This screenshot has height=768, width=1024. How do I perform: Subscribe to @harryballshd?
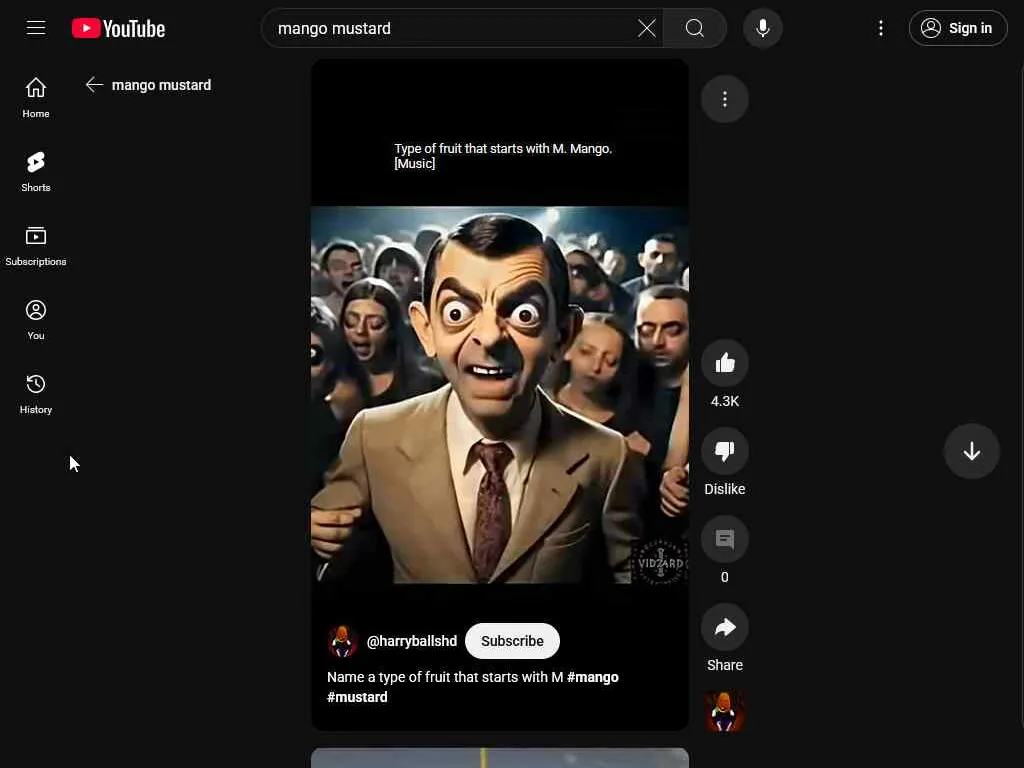pos(513,641)
